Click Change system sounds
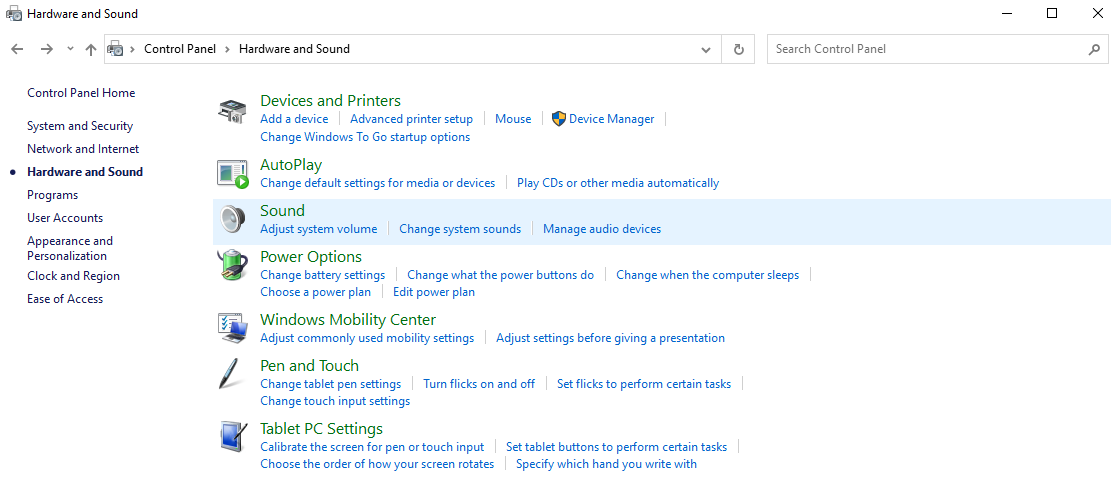 point(460,229)
